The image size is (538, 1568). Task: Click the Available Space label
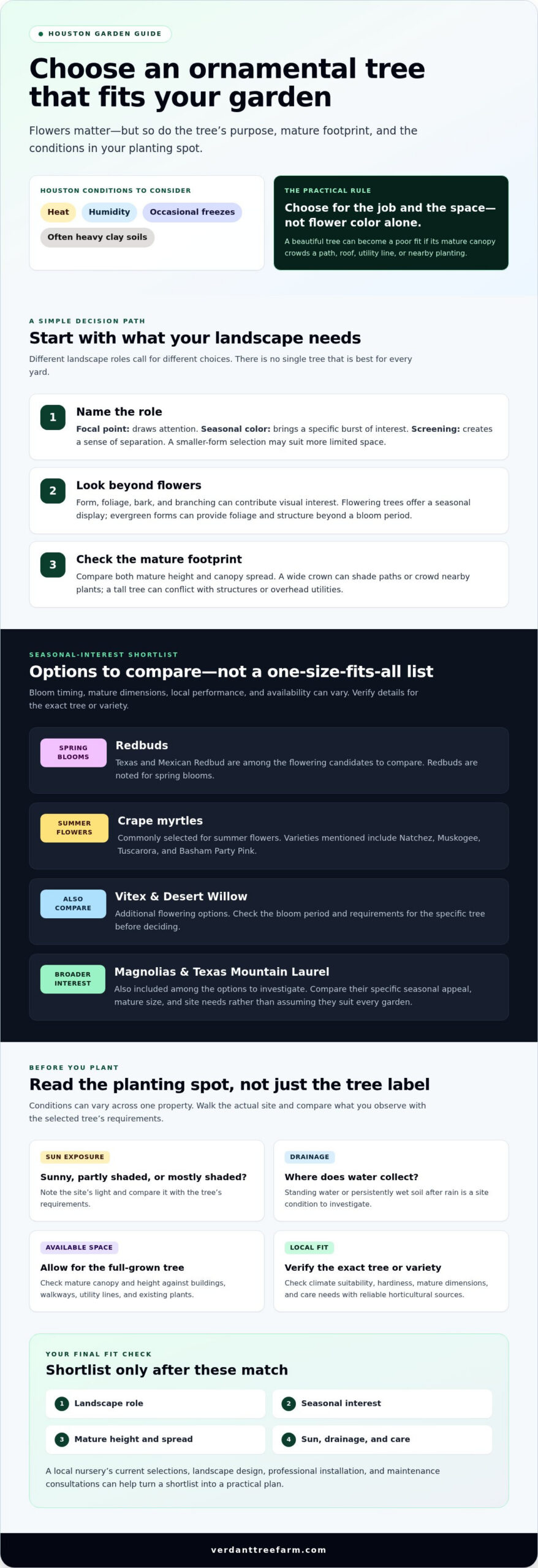[x=79, y=1248]
